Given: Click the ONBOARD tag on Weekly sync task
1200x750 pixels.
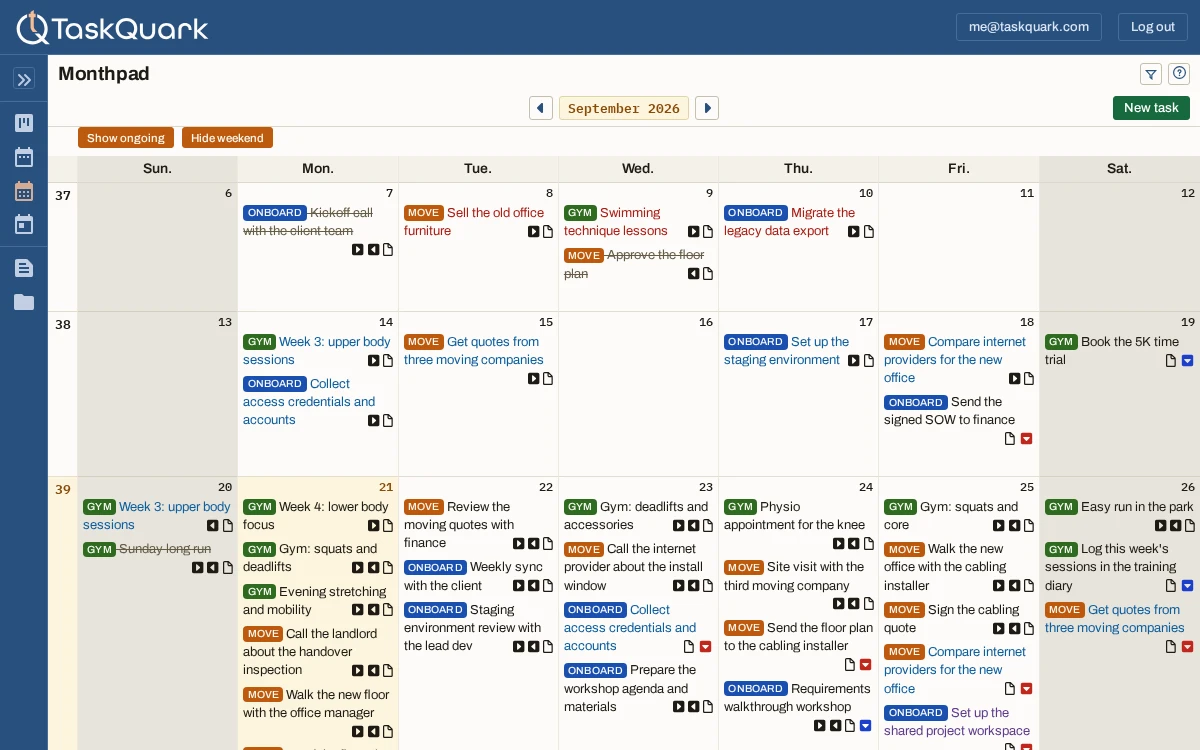Looking at the screenshot, I should point(435,568).
